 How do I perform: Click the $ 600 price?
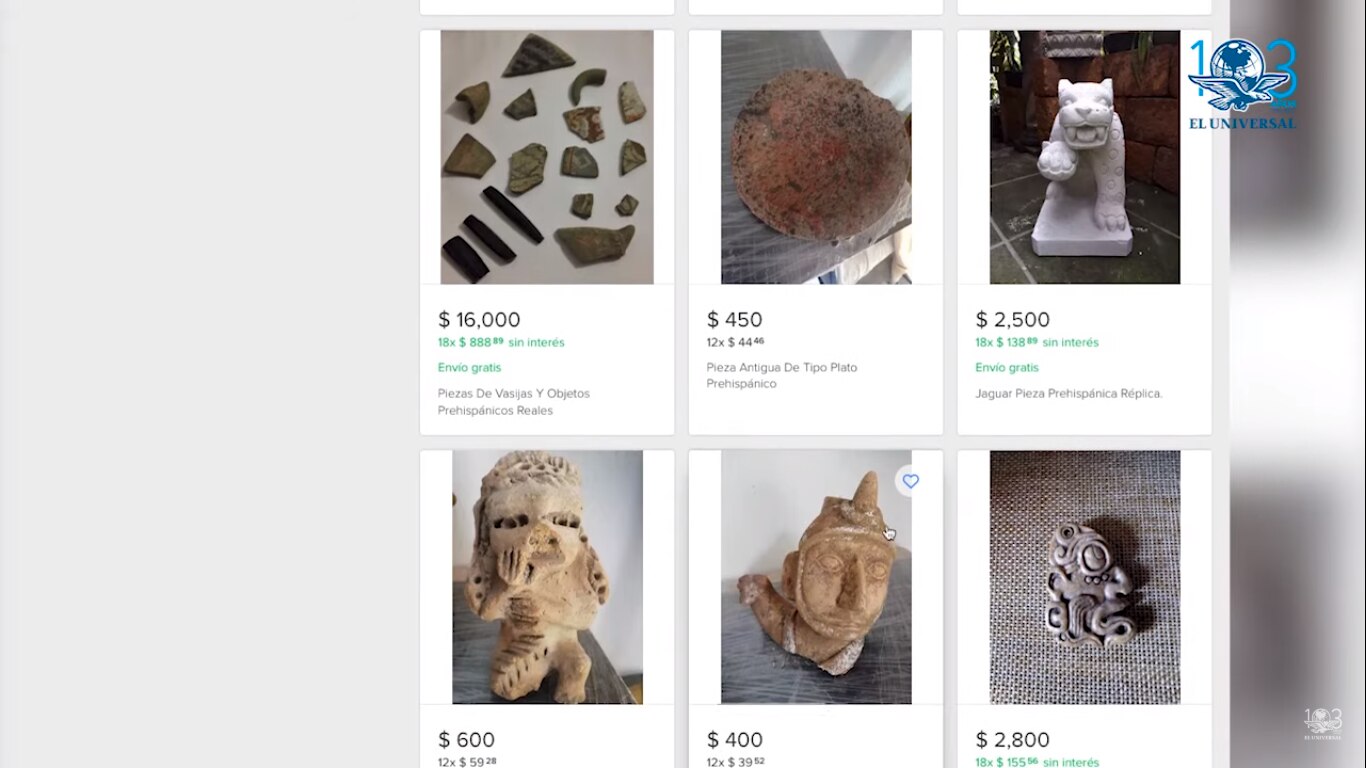click(466, 740)
